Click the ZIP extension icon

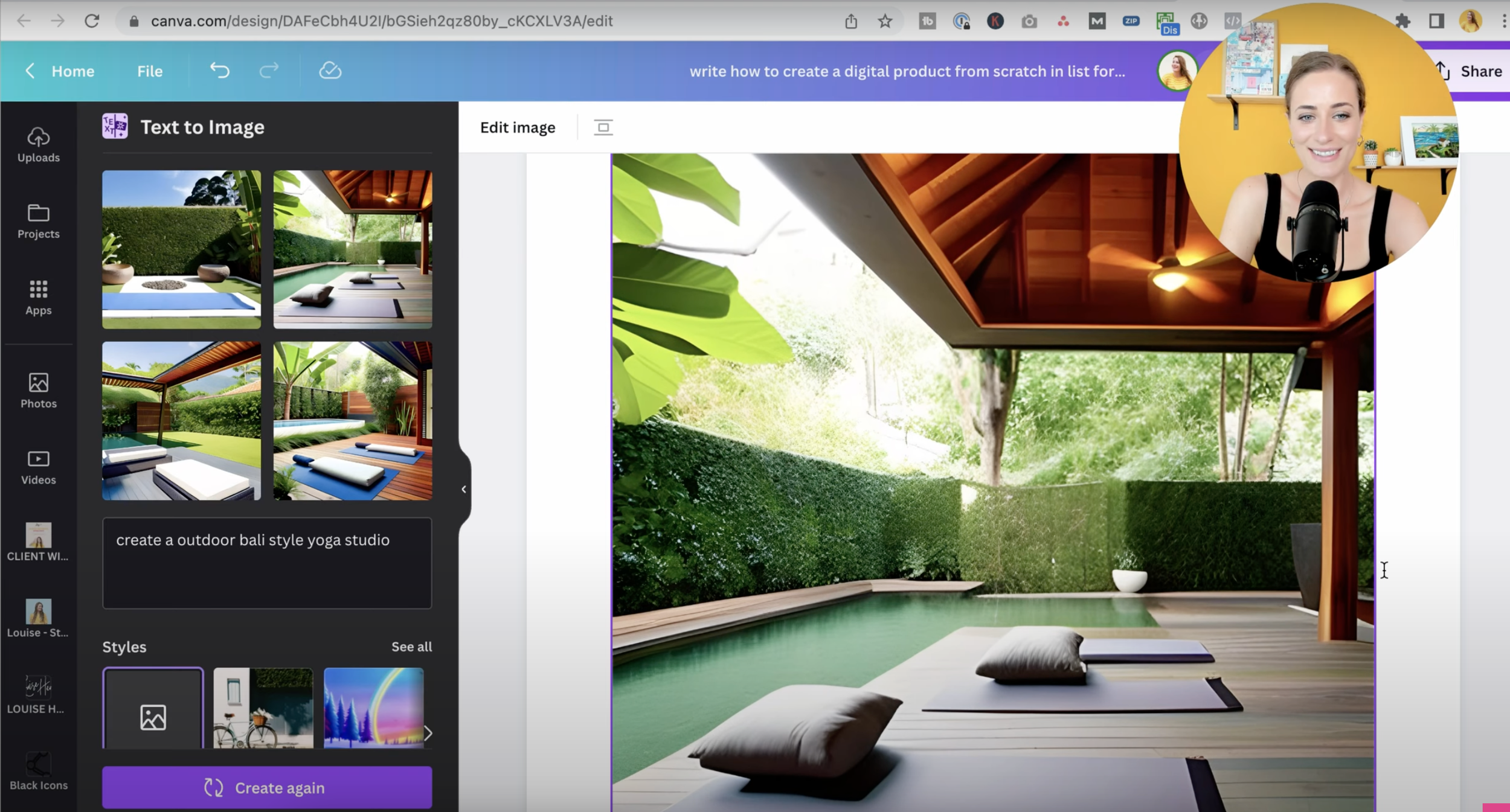click(x=1131, y=21)
